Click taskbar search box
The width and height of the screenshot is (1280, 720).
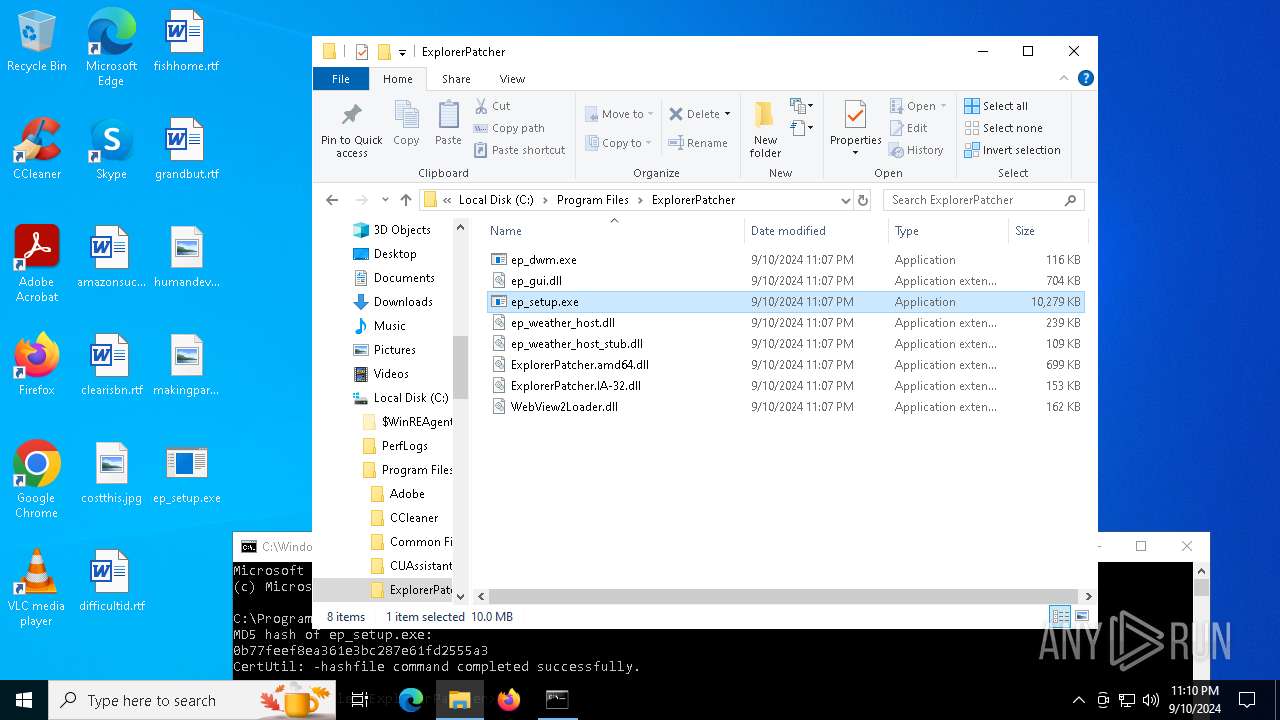click(192, 700)
